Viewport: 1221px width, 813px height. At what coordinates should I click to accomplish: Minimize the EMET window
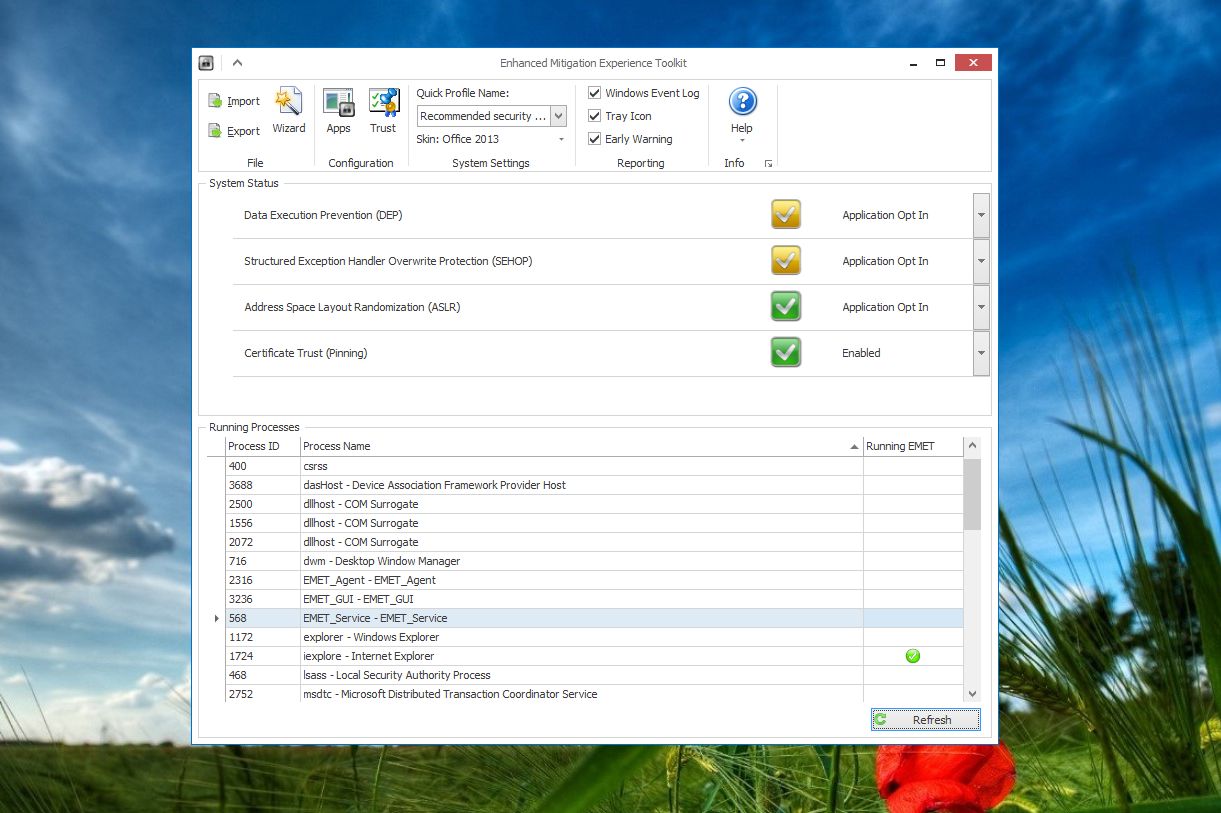(912, 63)
